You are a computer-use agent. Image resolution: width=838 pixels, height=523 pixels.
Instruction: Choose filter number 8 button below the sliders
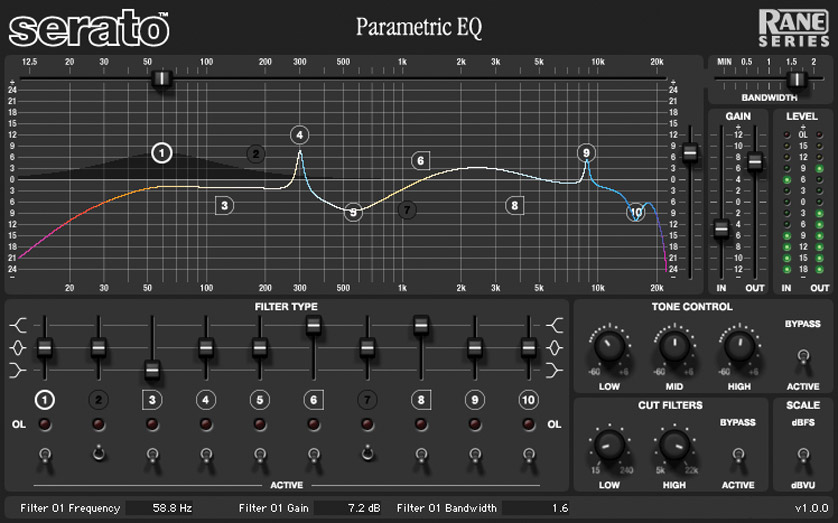421,400
